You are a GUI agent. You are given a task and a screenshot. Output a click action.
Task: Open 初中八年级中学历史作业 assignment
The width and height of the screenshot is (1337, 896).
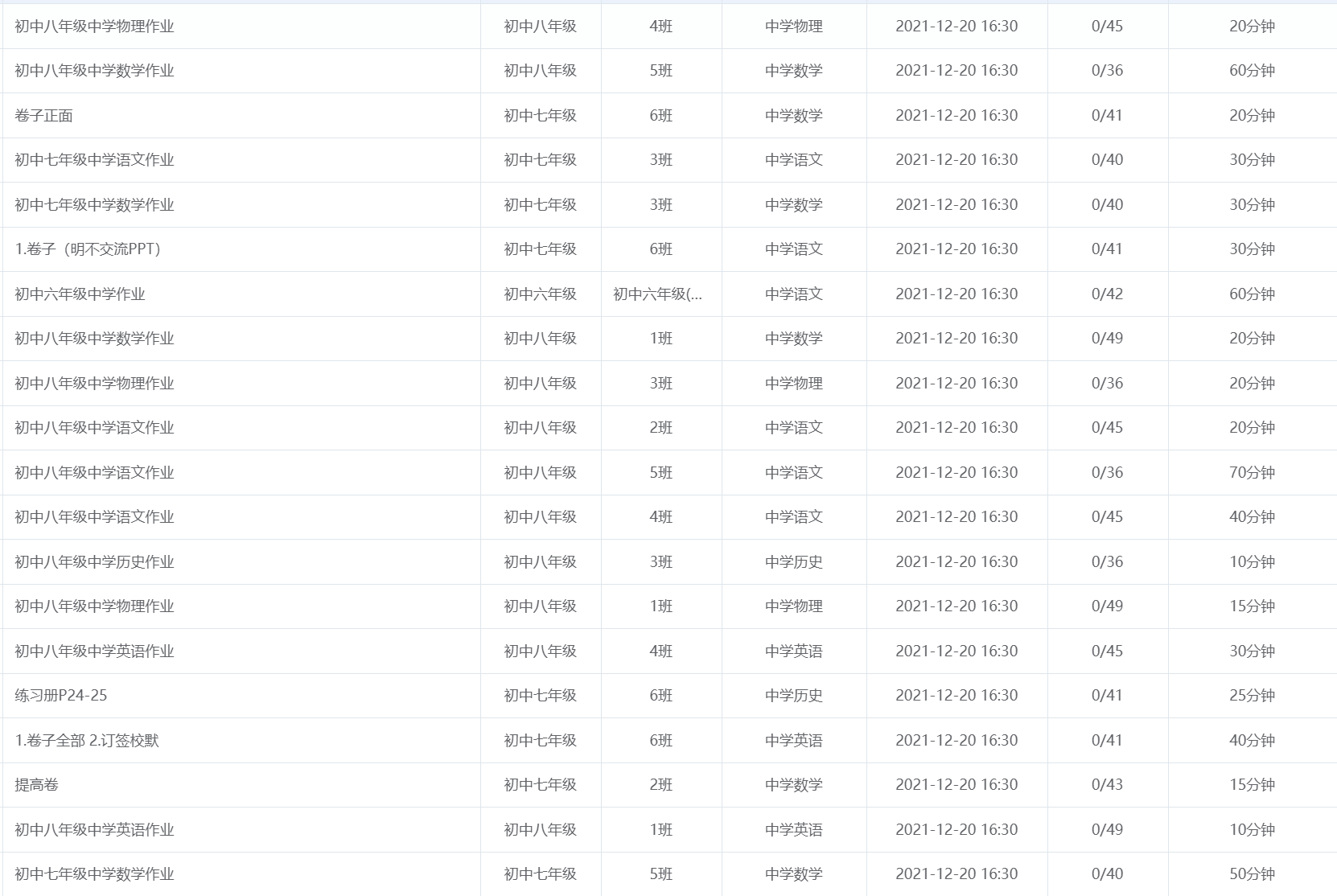(x=94, y=562)
